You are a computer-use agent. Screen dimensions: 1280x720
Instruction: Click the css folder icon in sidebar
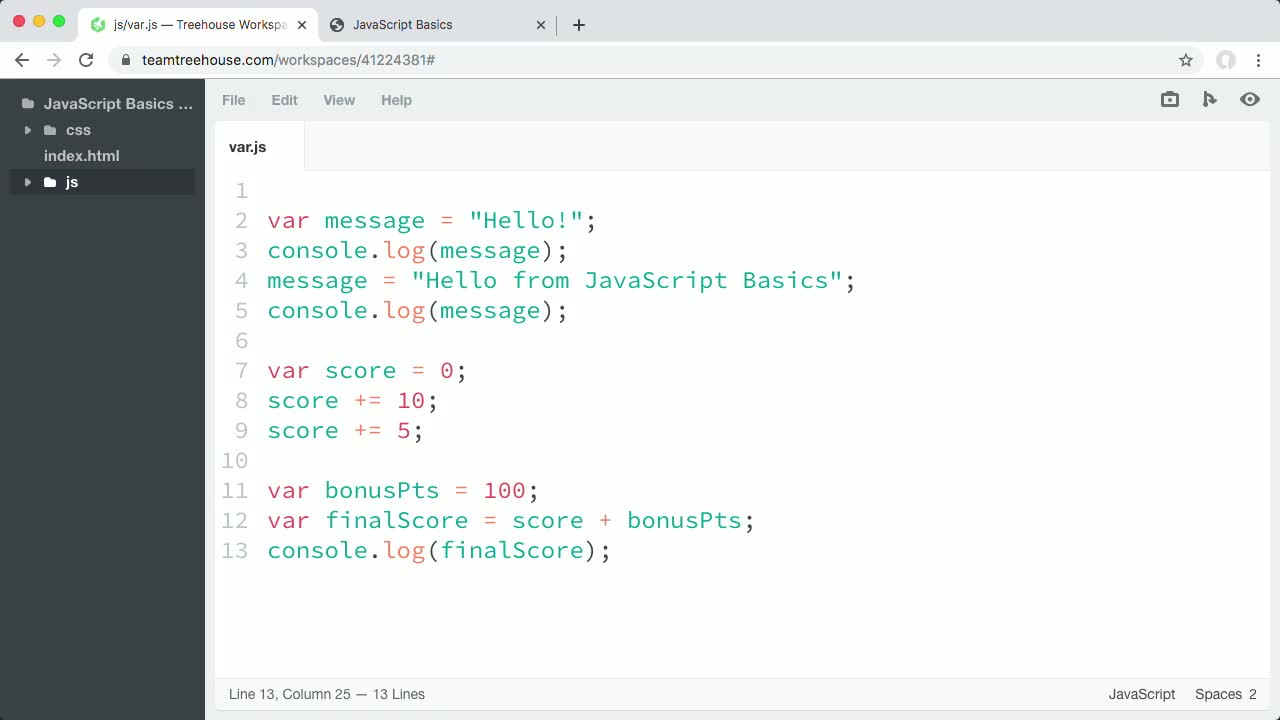coord(50,130)
